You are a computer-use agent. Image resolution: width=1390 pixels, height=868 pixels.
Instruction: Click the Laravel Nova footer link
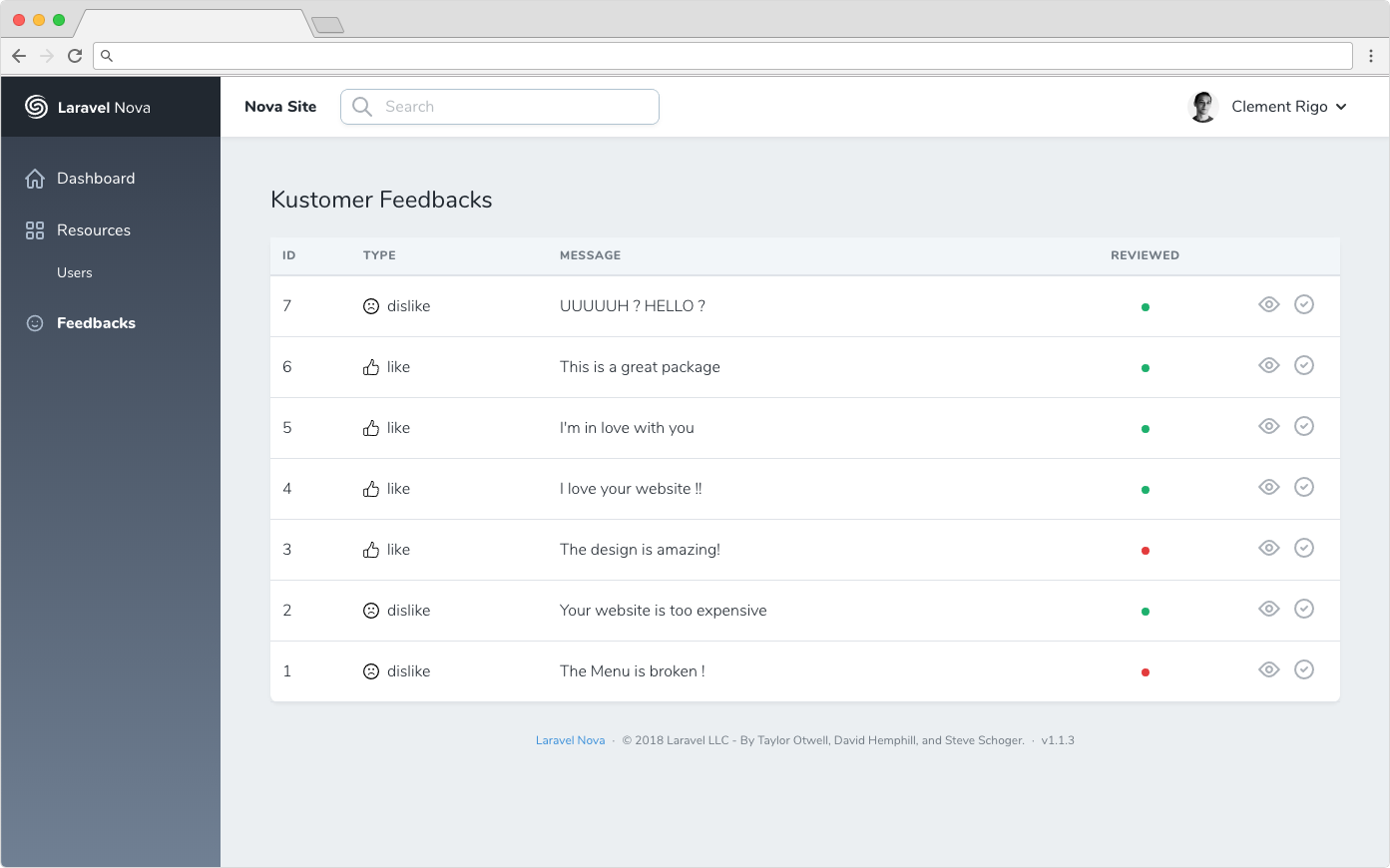pyautogui.click(x=570, y=740)
